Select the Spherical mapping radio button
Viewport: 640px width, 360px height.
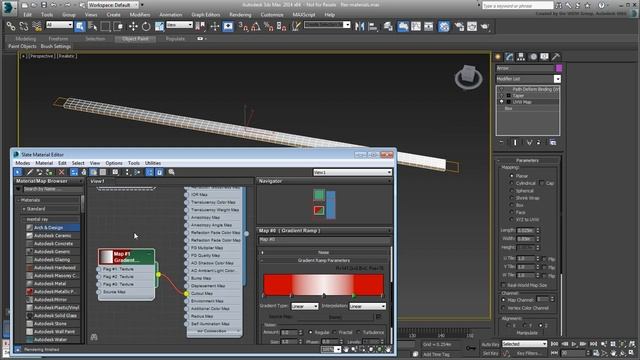pos(511,191)
